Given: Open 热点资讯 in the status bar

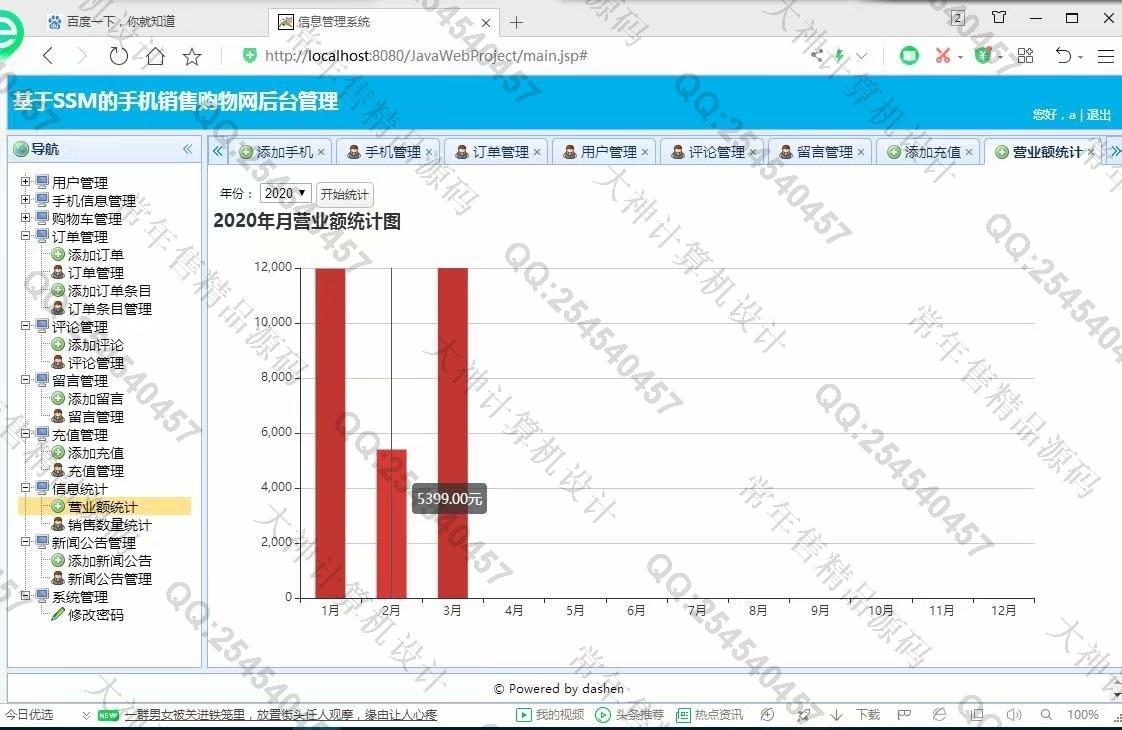Looking at the screenshot, I should [710, 714].
